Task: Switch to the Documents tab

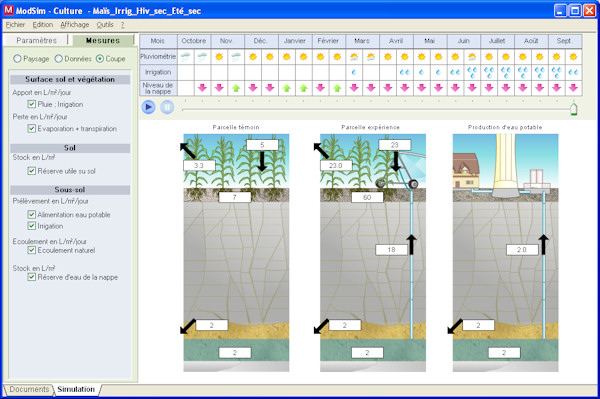Action: coord(29,389)
